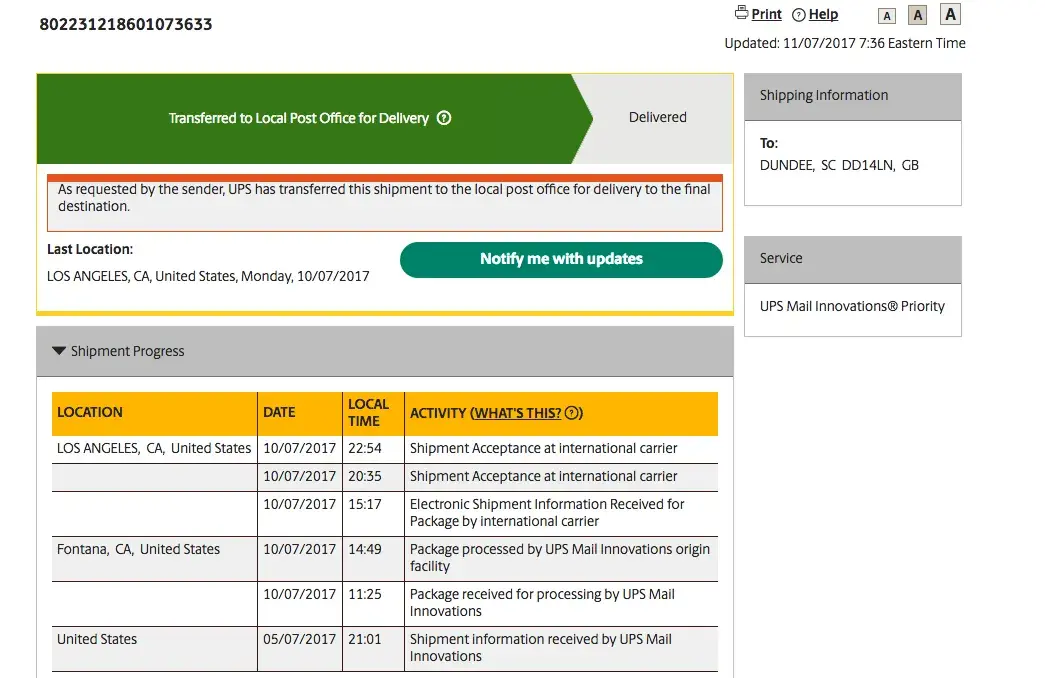Screen dimensions: 1045x678
Task: Click the LOCATION column header
Action: tap(90, 412)
